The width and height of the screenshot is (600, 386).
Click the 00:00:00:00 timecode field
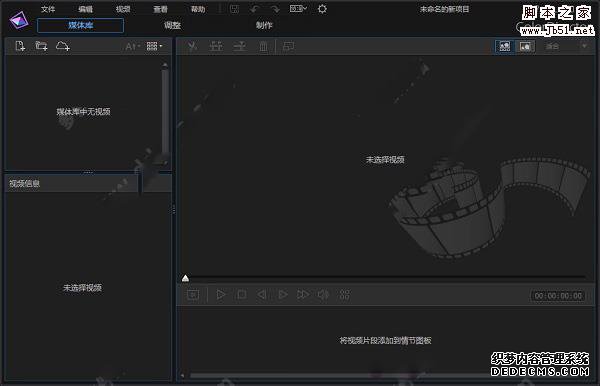[558, 296]
